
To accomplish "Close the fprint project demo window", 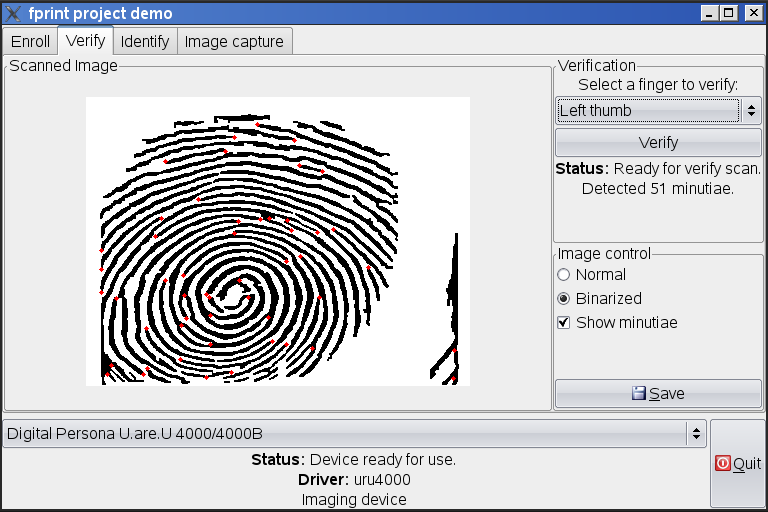I will (754, 13).
